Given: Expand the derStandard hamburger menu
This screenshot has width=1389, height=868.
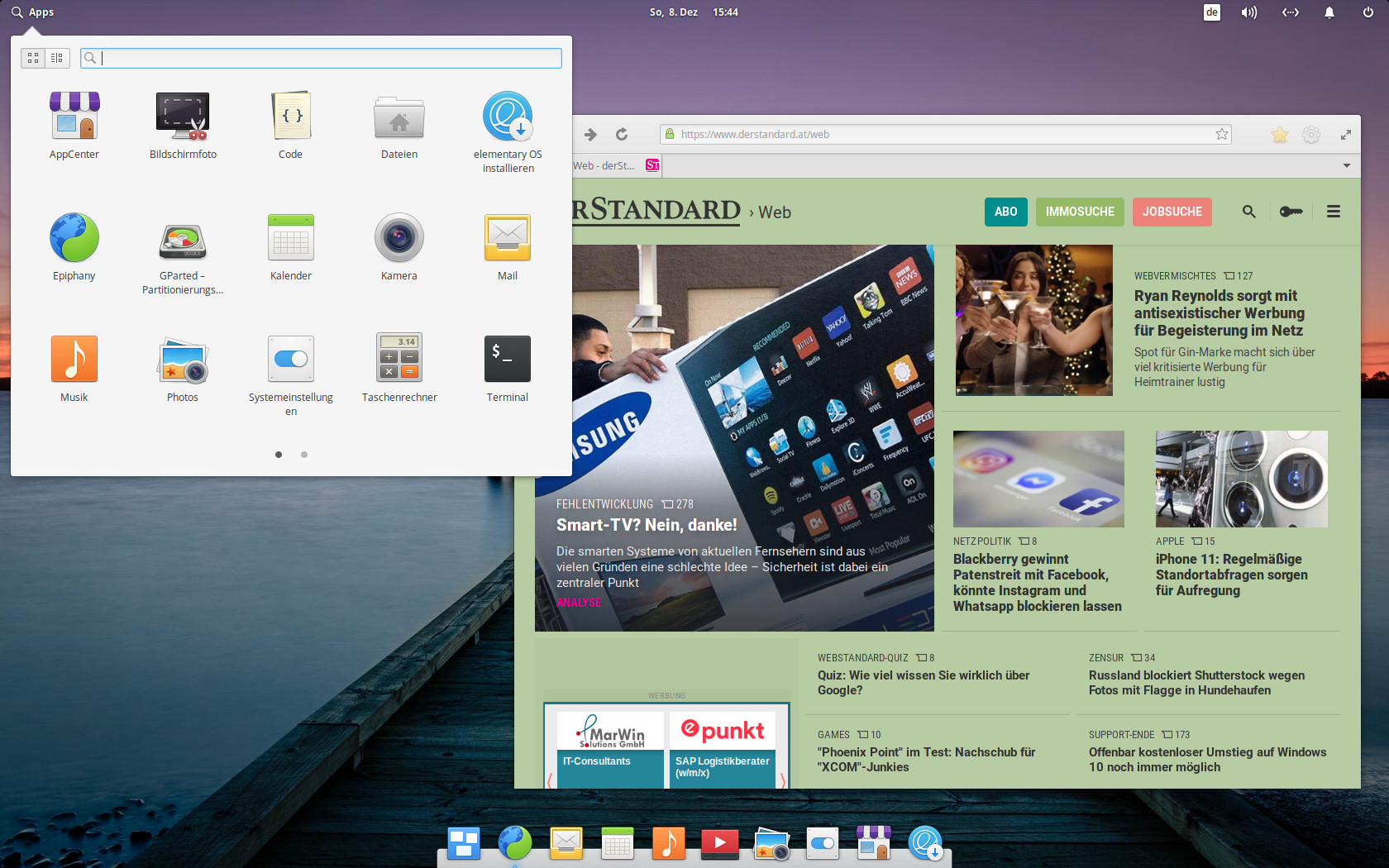Looking at the screenshot, I should click(x=1334, y=212).
